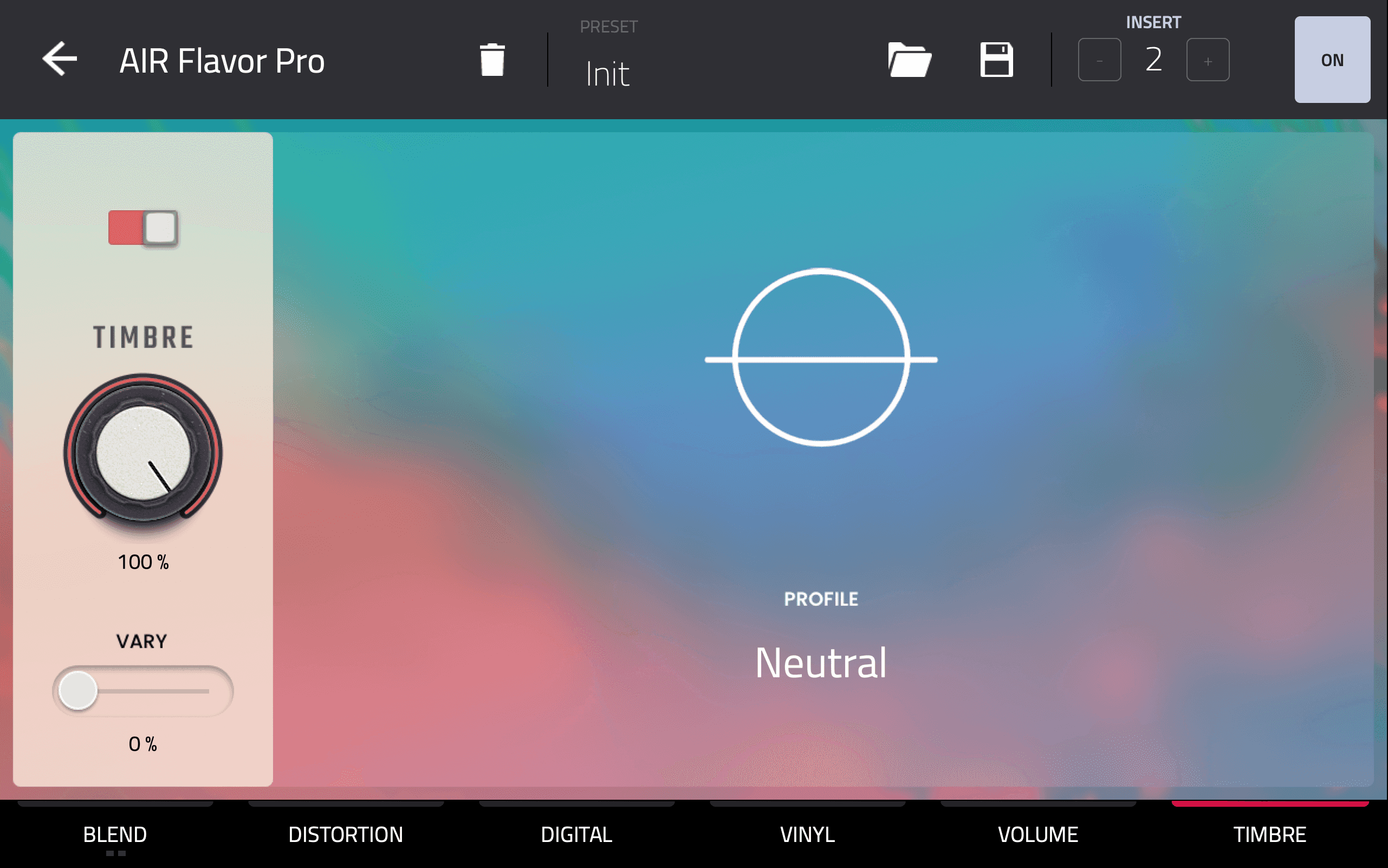Switch to the Blend tab
The width and height of the screenshot is (1388, 868).
click(115, 833)
